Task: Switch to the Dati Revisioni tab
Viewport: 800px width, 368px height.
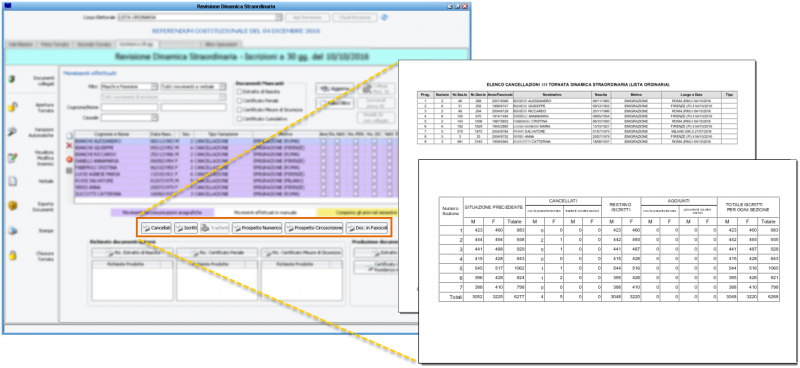Action: pyautogui.click(x=20, y=44)
